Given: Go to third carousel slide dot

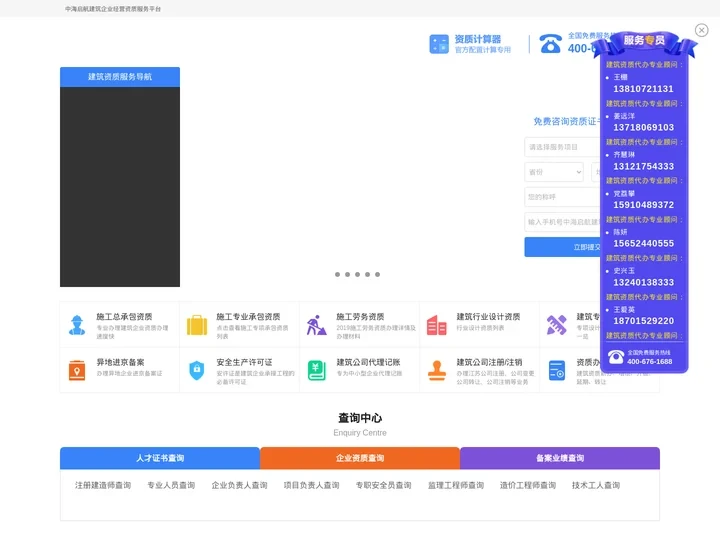Looking at the screenshot, I should click(x=357, y=275).
